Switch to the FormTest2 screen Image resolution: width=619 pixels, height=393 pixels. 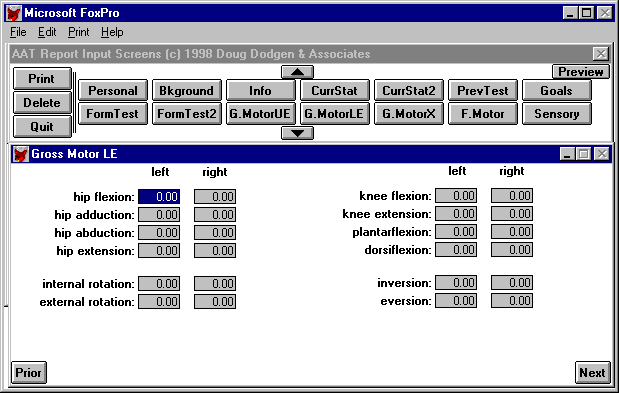(x=187, y=114)
